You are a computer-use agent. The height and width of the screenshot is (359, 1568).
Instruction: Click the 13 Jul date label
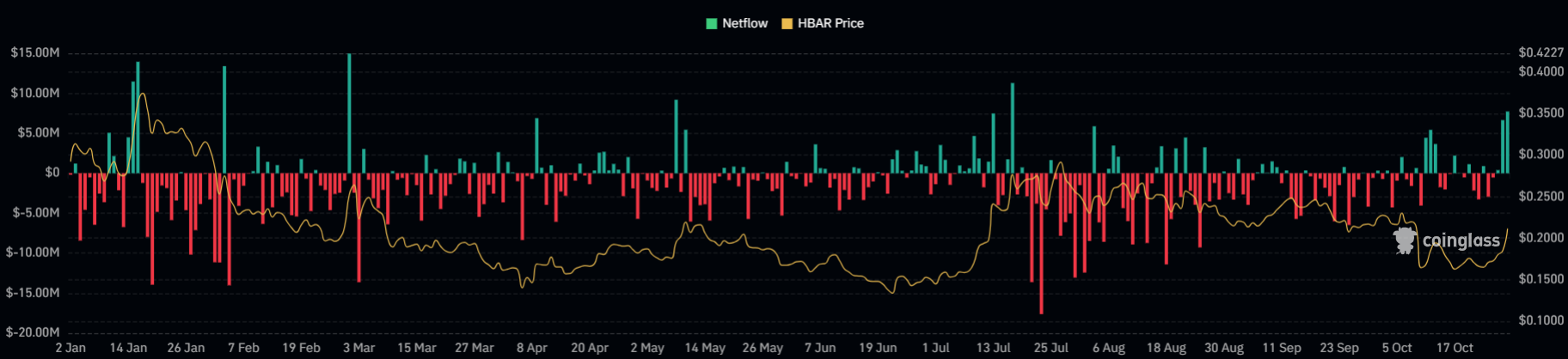pos(993,348)
